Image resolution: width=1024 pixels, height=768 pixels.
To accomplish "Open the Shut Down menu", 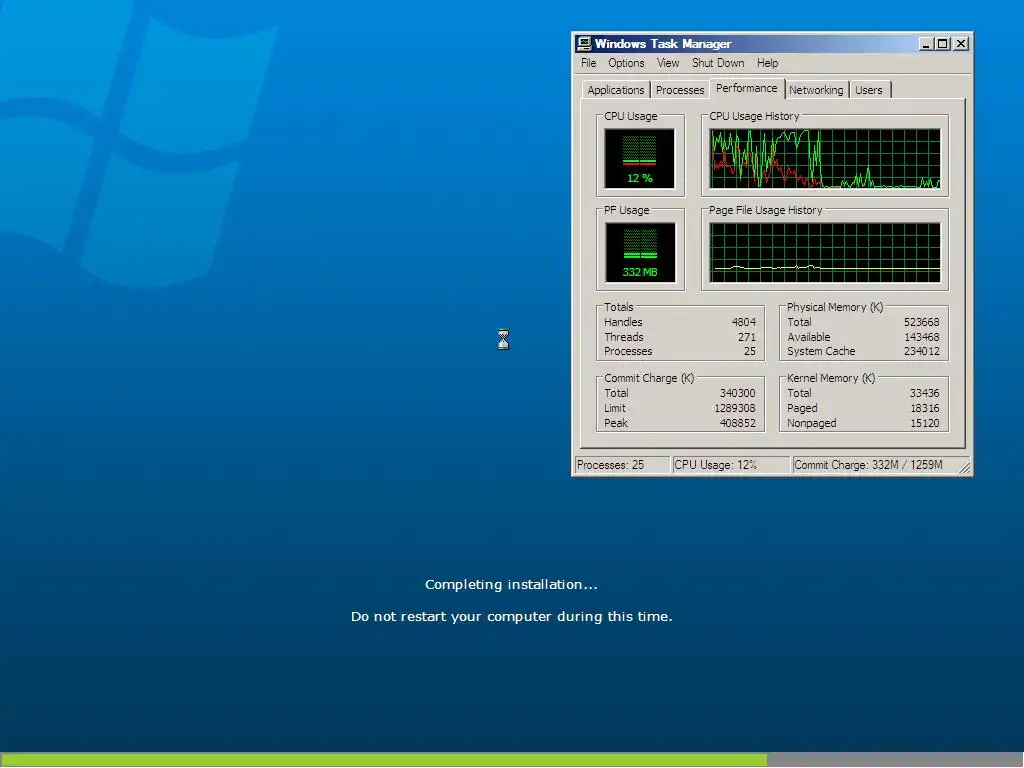I will pos(718,63).
